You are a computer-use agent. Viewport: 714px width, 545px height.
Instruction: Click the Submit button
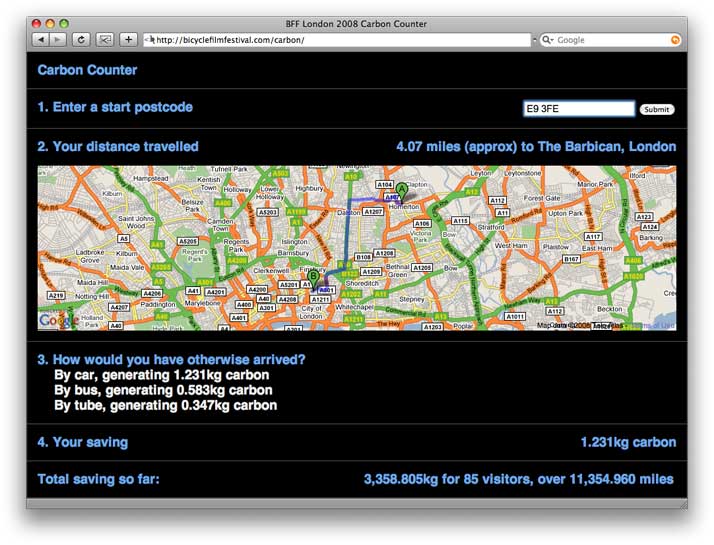click(x=656, y=109)
